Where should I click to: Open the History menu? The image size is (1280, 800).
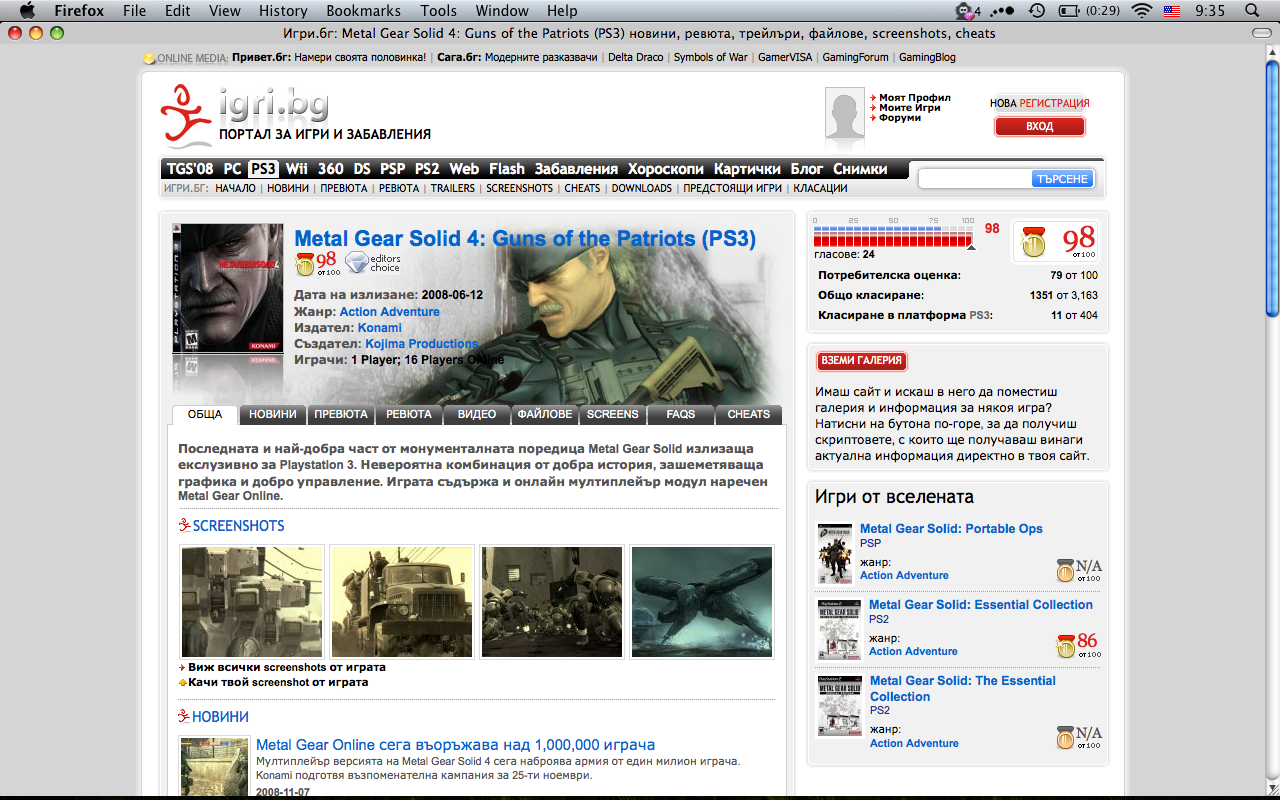click(x=283, y=11)
